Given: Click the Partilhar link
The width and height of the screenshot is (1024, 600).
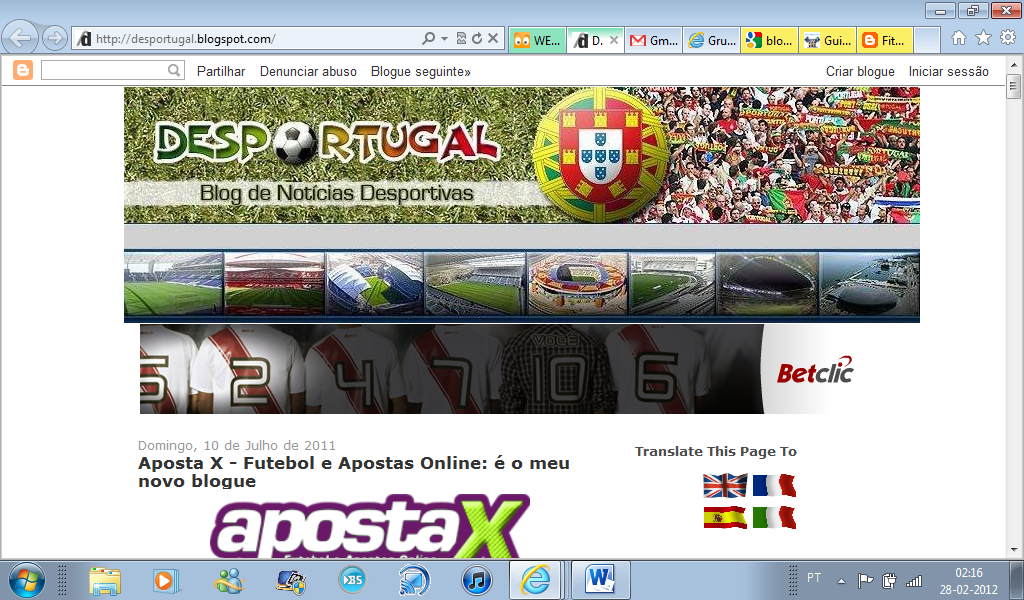Looking at the screenshot, I should 221,71.
